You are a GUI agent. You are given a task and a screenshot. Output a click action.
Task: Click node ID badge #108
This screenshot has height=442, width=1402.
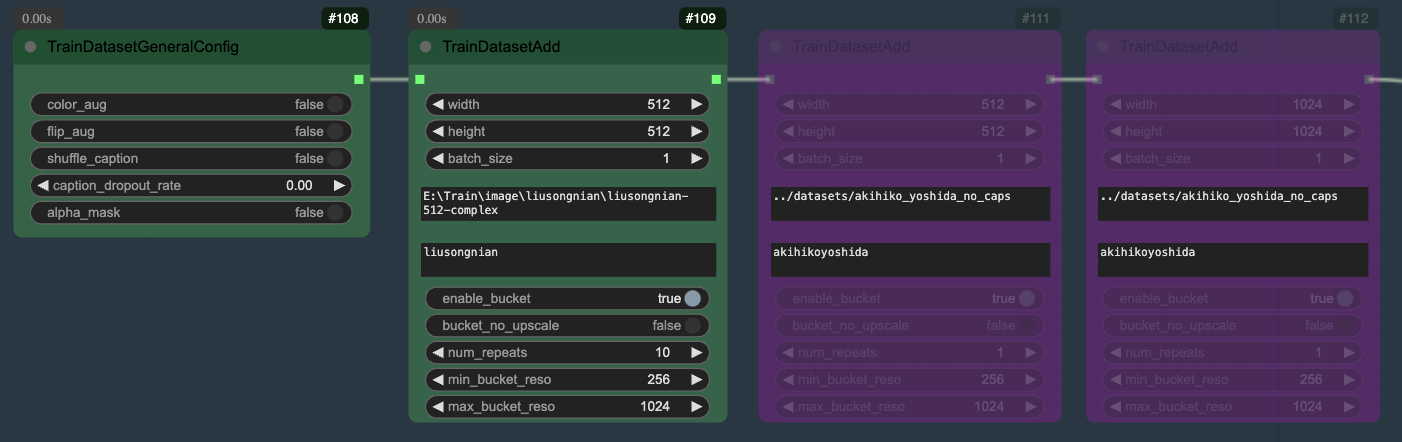click(346, 18)
